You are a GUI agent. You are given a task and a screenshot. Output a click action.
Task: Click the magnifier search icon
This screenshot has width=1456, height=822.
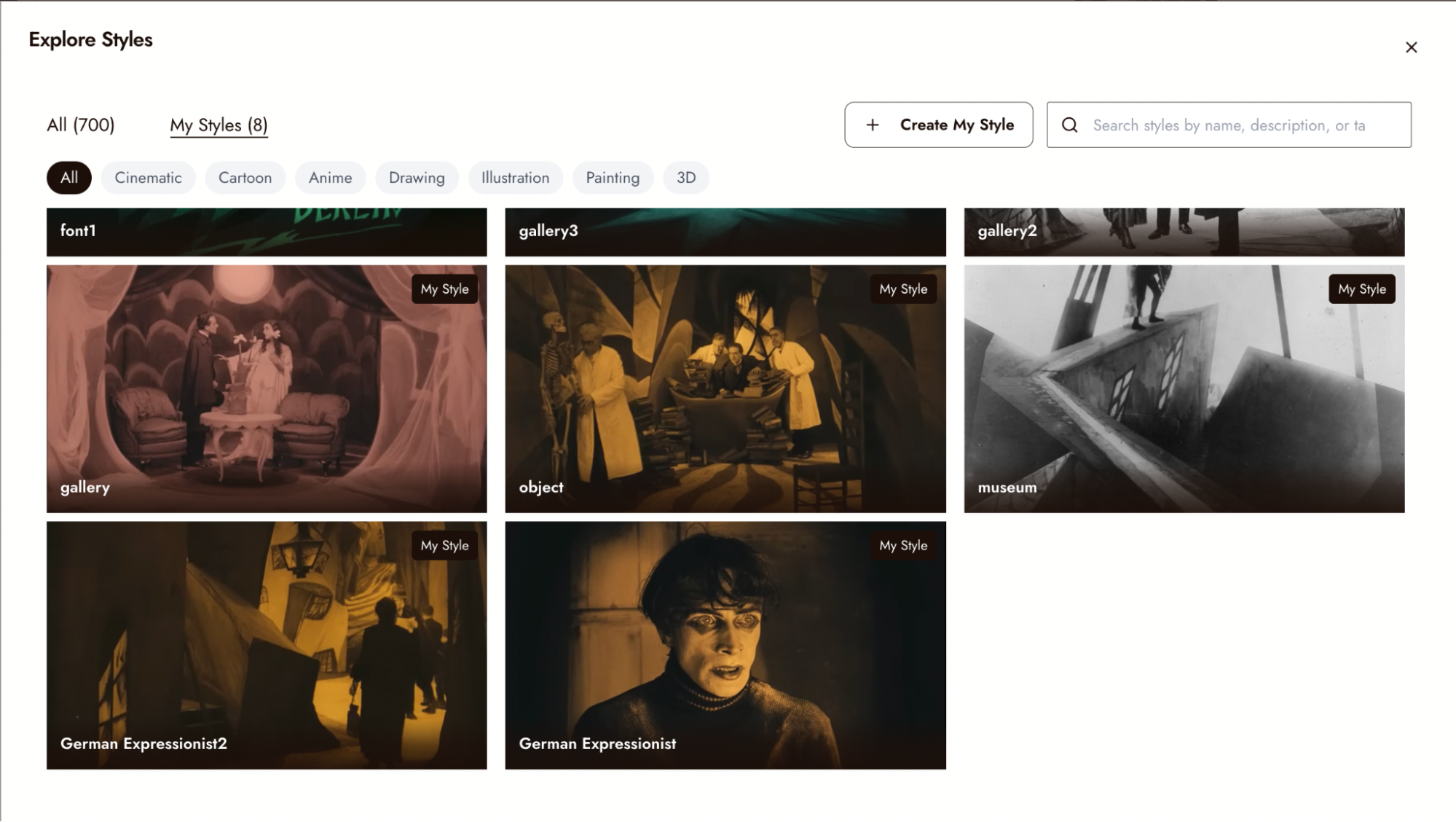(1069, 125)
